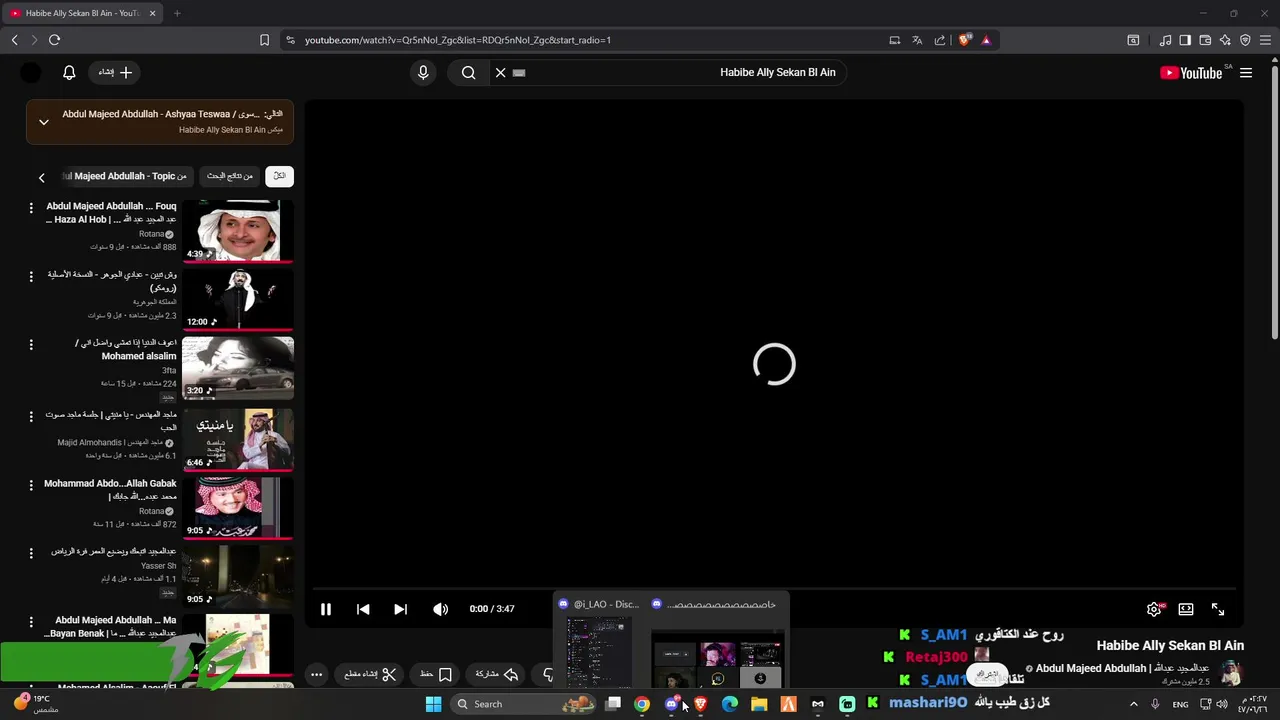Open the browser main menu
1280x720 pixels.
(1265, 40)
